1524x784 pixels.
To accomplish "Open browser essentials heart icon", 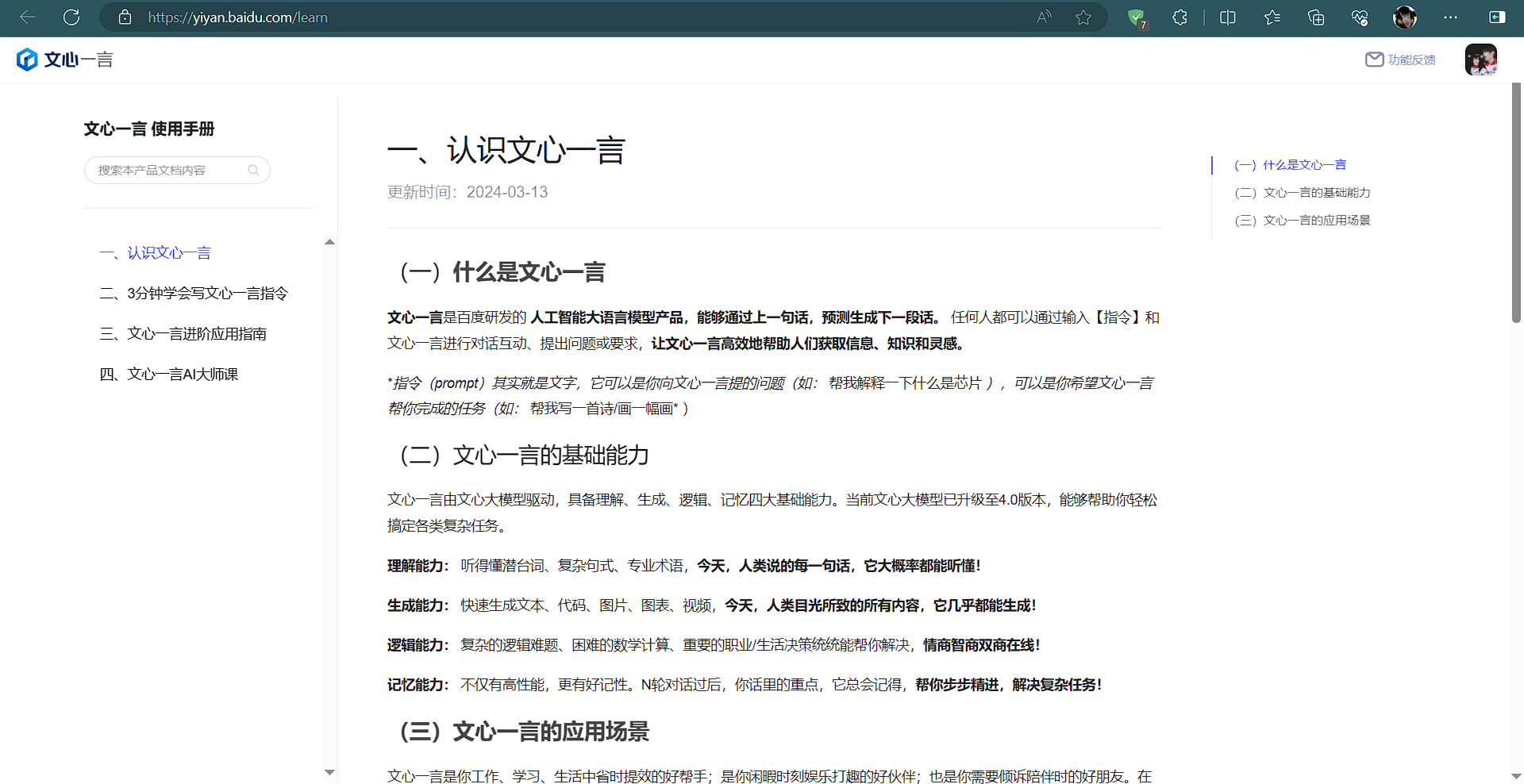I will [1360, 17].
